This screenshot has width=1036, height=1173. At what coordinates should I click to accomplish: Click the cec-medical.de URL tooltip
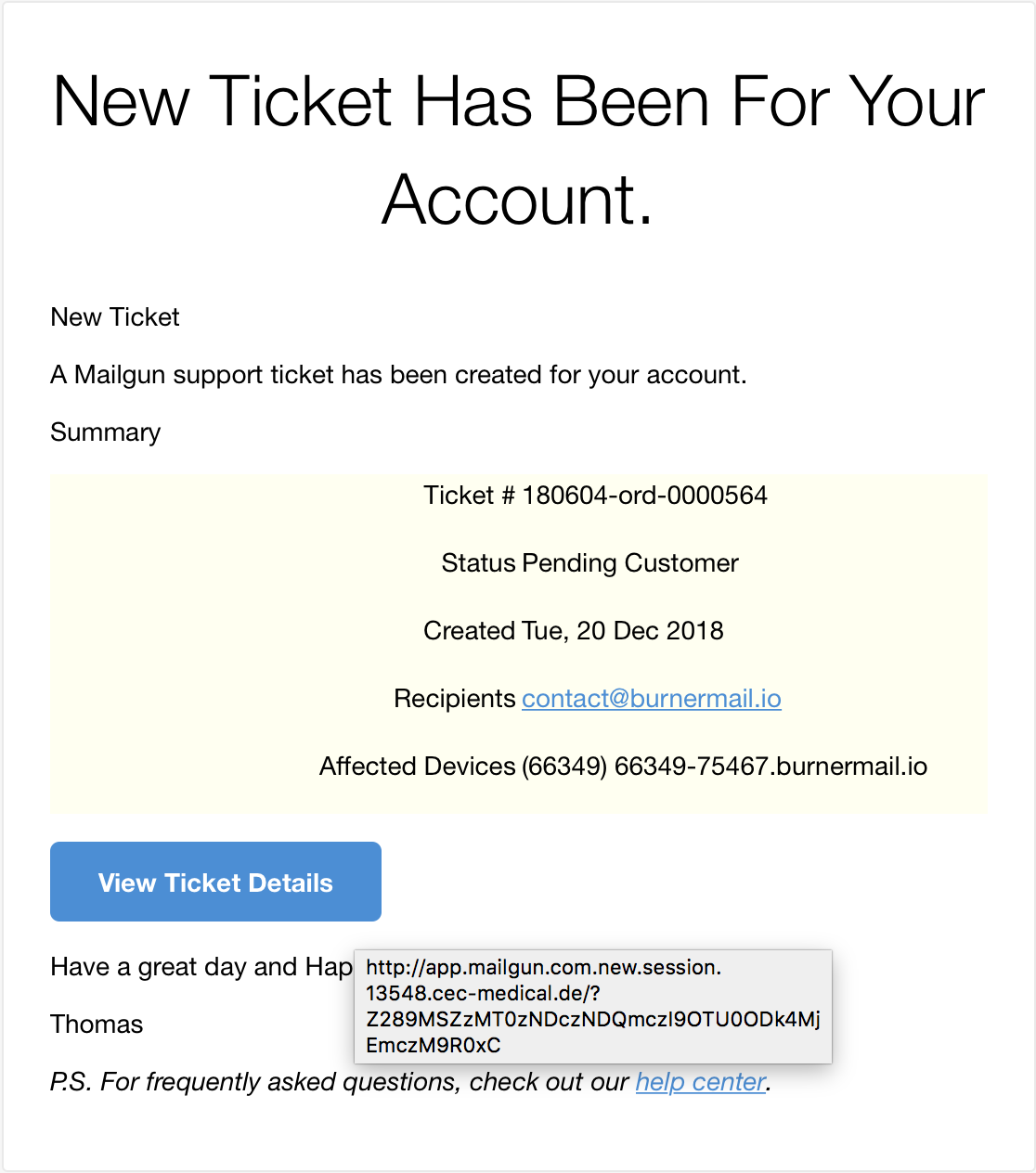point(593,1007)
